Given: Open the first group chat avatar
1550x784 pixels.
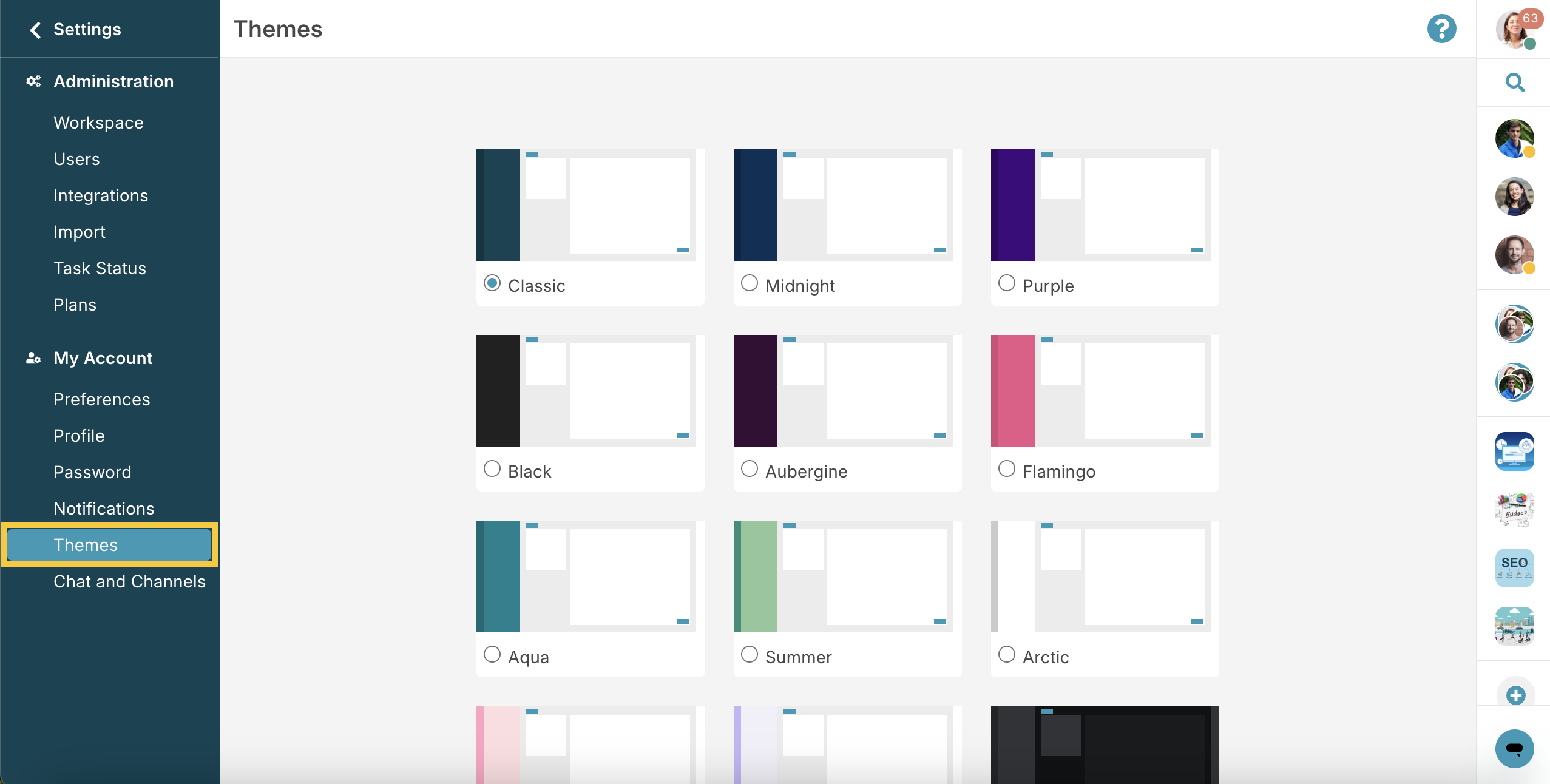Looking at the screenshot, I should point(1515,324).
